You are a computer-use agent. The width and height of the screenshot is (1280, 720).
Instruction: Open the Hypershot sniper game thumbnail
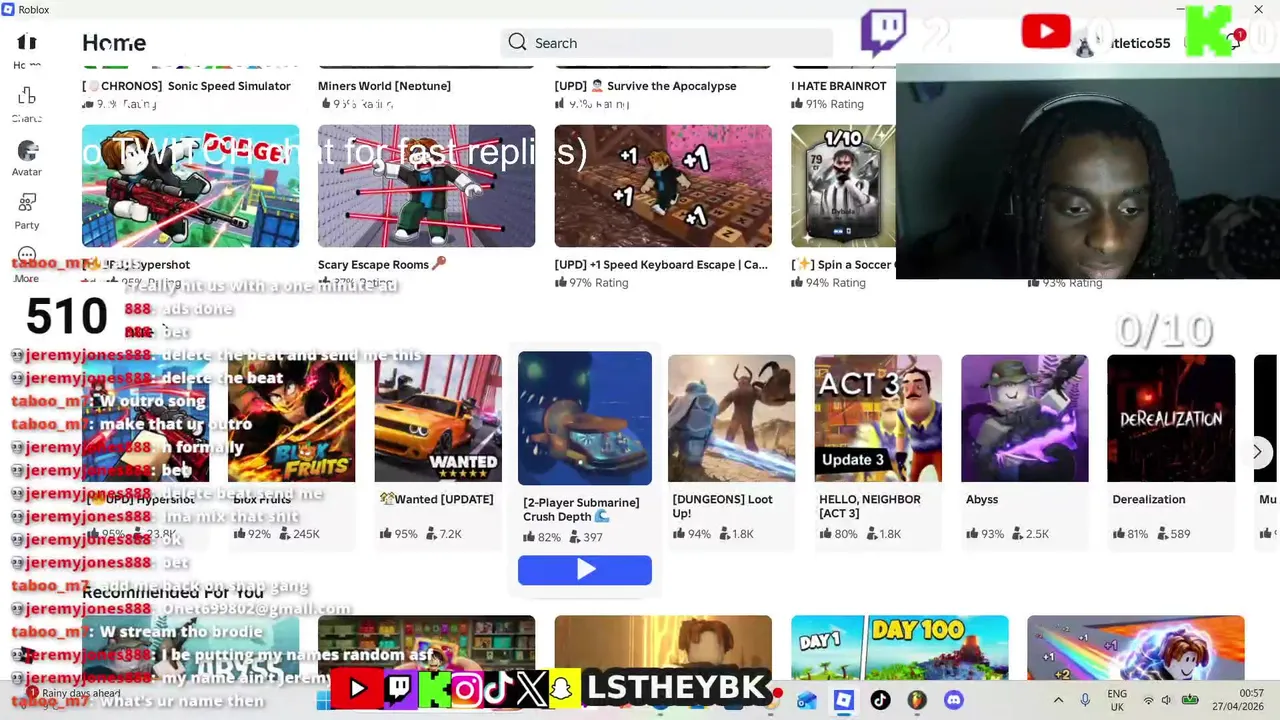[x=190, y=186]
